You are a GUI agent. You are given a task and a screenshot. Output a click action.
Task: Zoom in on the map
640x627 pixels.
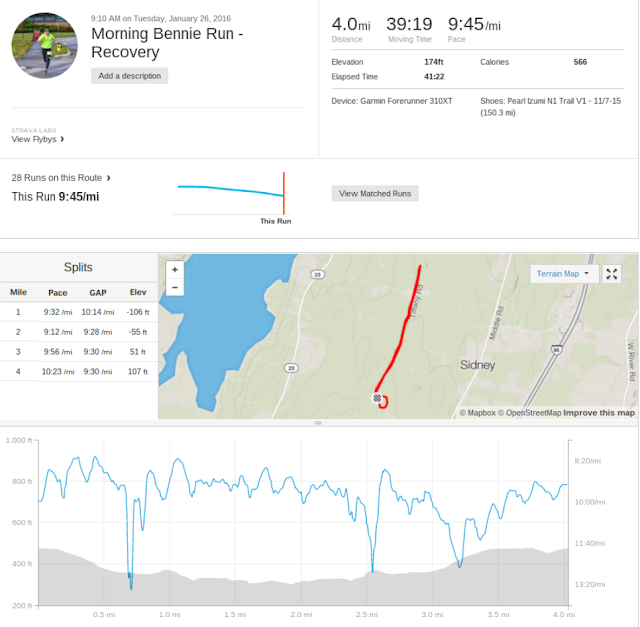(x=175, y=269)
